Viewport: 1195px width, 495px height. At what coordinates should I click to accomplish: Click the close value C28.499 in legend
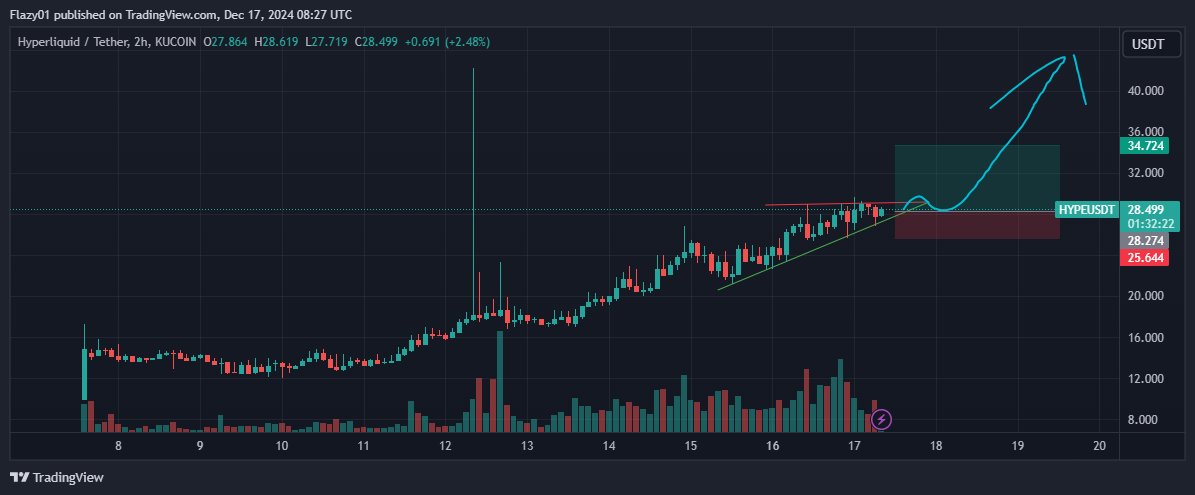[376, 42]
